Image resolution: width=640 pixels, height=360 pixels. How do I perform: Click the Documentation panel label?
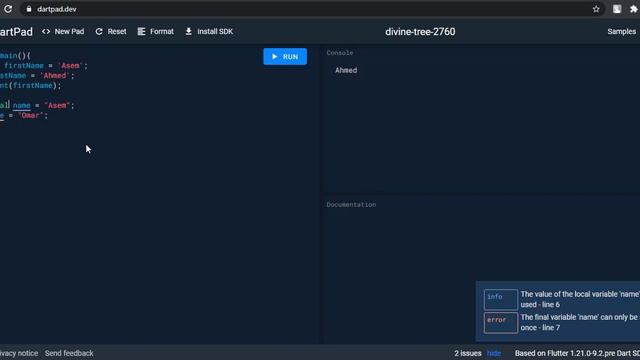351,204
